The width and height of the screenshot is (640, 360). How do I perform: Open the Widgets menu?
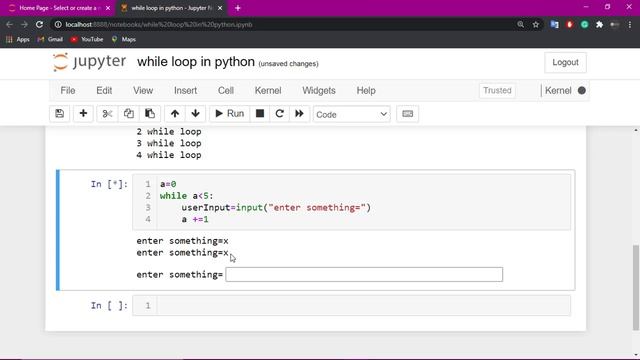pyautogui.click(x=319, y=91)
